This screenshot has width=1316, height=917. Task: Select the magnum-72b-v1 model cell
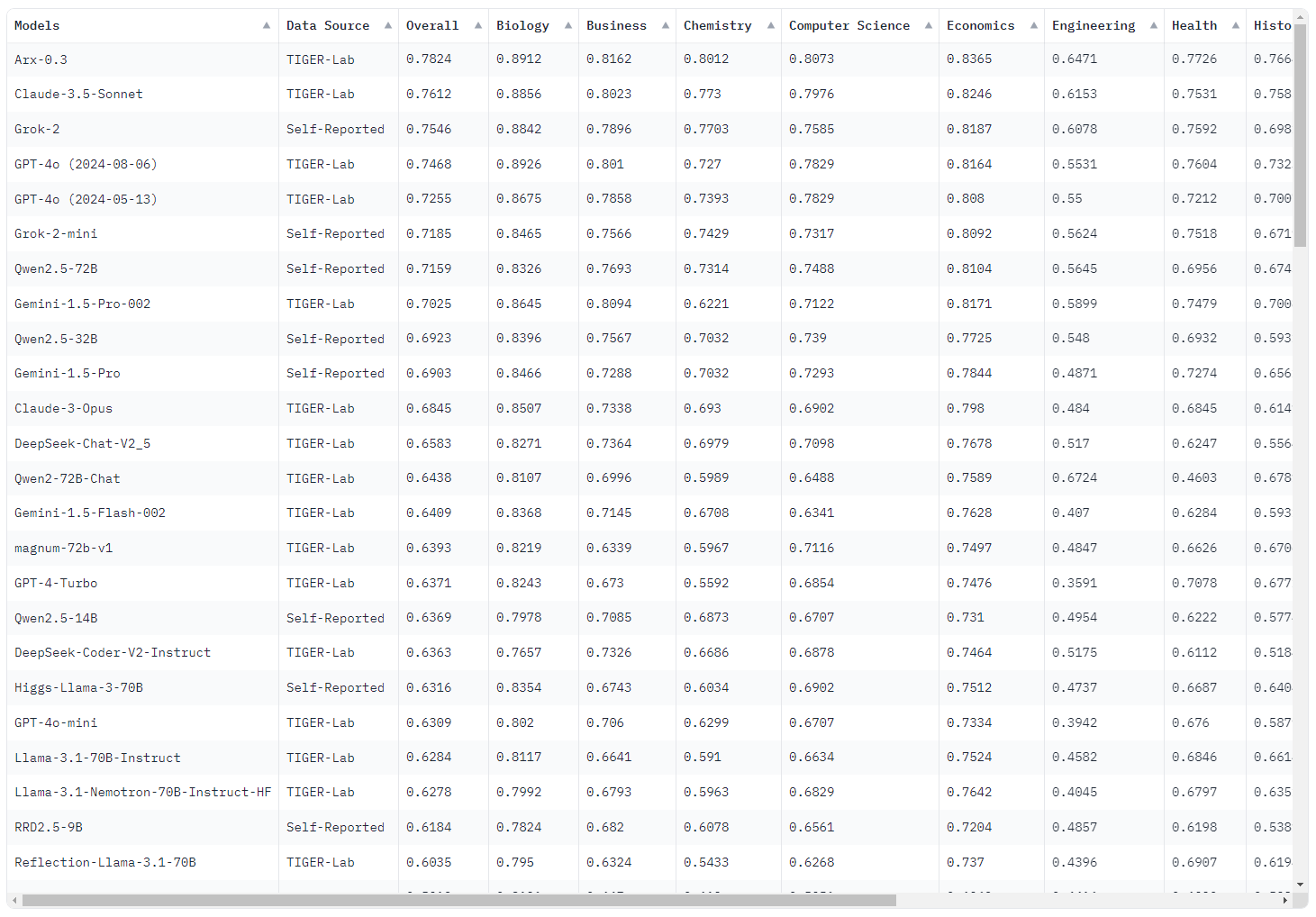point(142,548)
